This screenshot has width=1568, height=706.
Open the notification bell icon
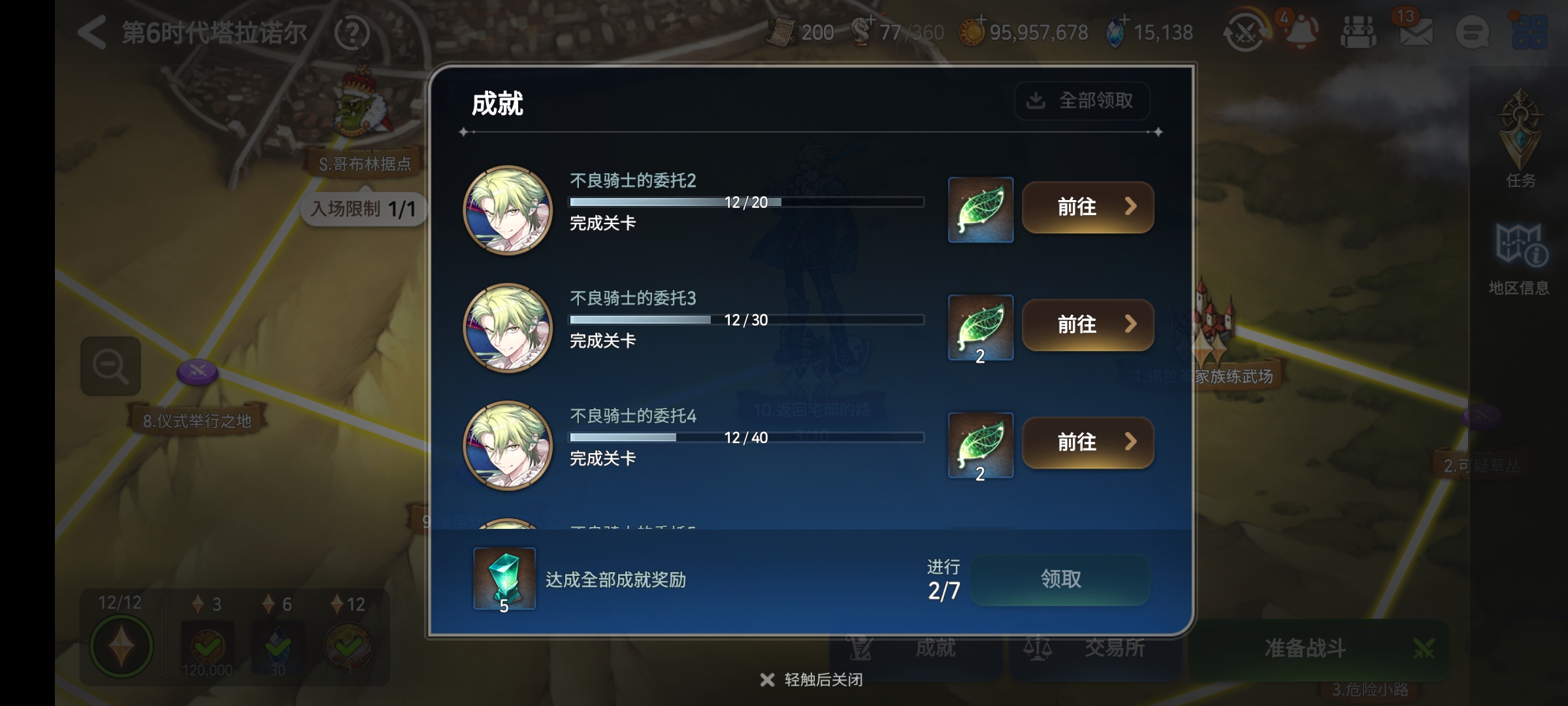click(1300, 31)
